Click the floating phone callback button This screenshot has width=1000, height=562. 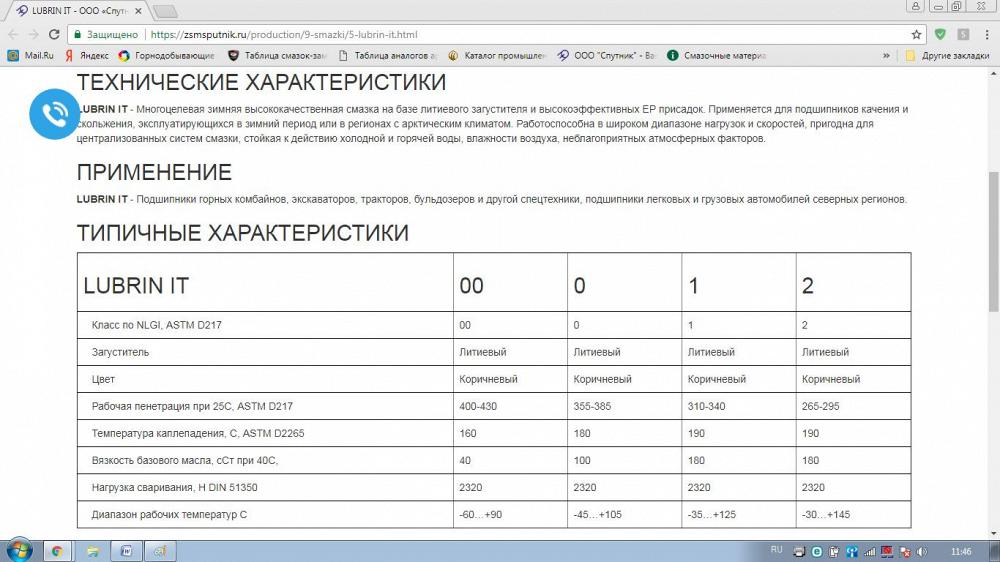click(x=53, y=114)
